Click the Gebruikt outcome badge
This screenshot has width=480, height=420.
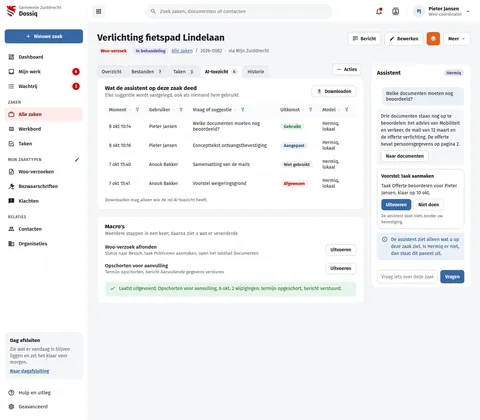click(x=292, y=126)
